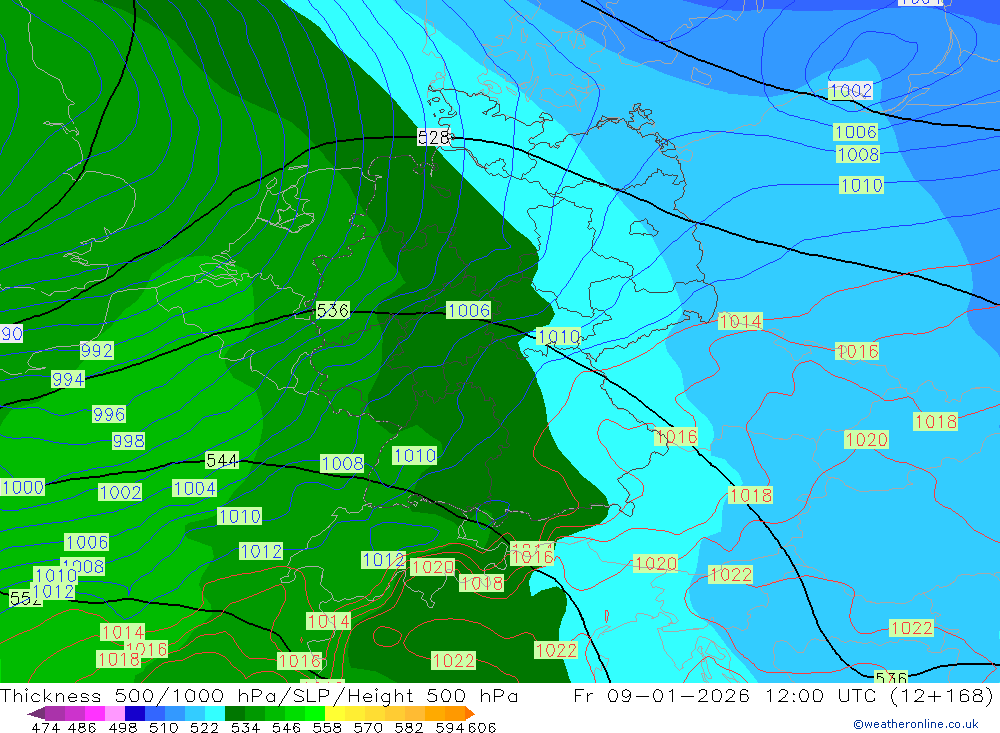Click the 1000 pressure label
This screenshot has width=1000, height=733.
point(23,487)
